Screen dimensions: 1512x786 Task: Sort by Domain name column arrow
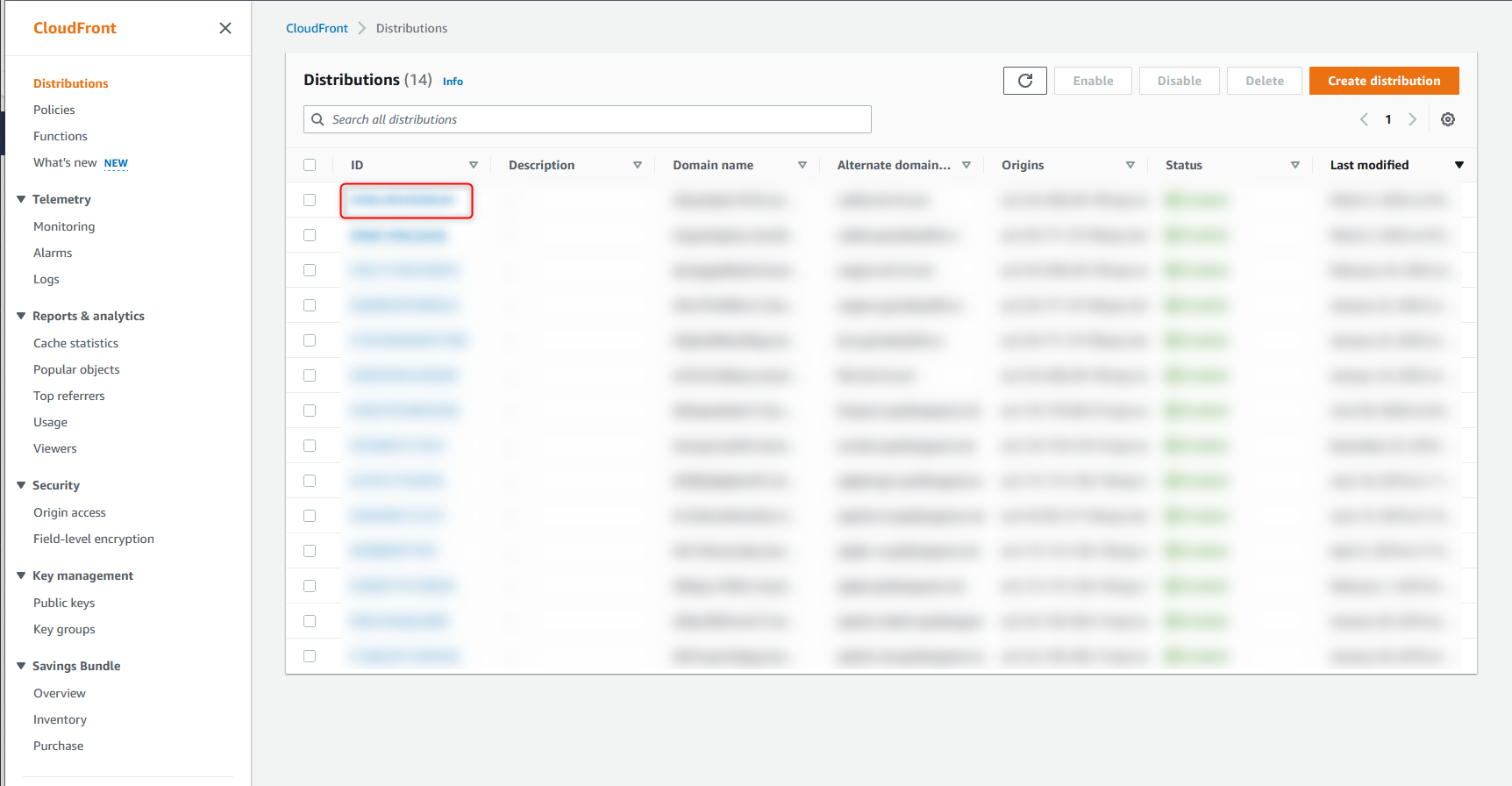[x=802, y=165]
